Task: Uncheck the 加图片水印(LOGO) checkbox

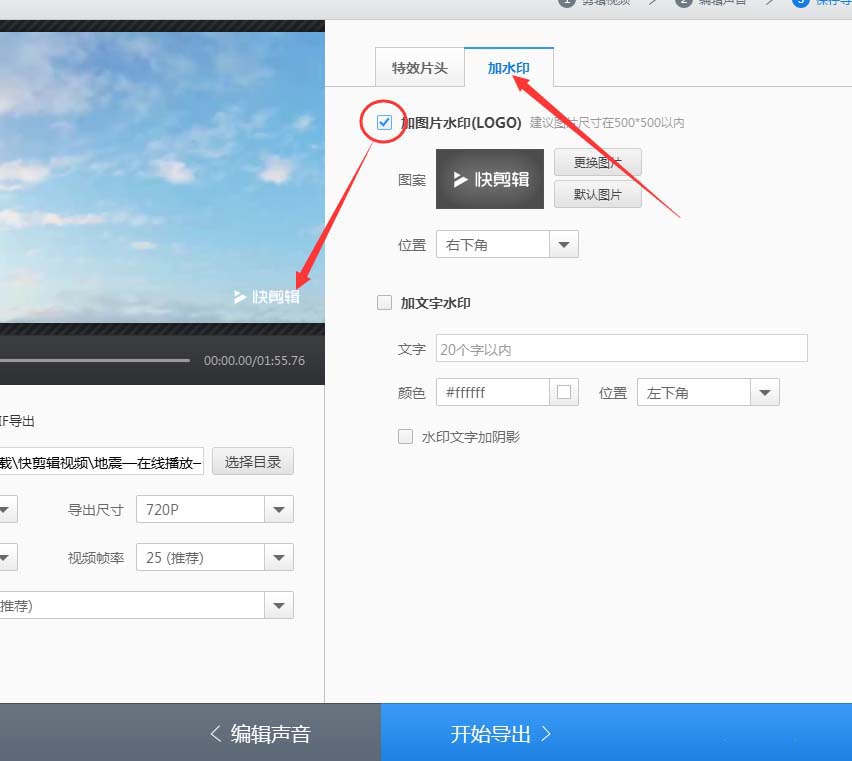Action: [383, 122]
